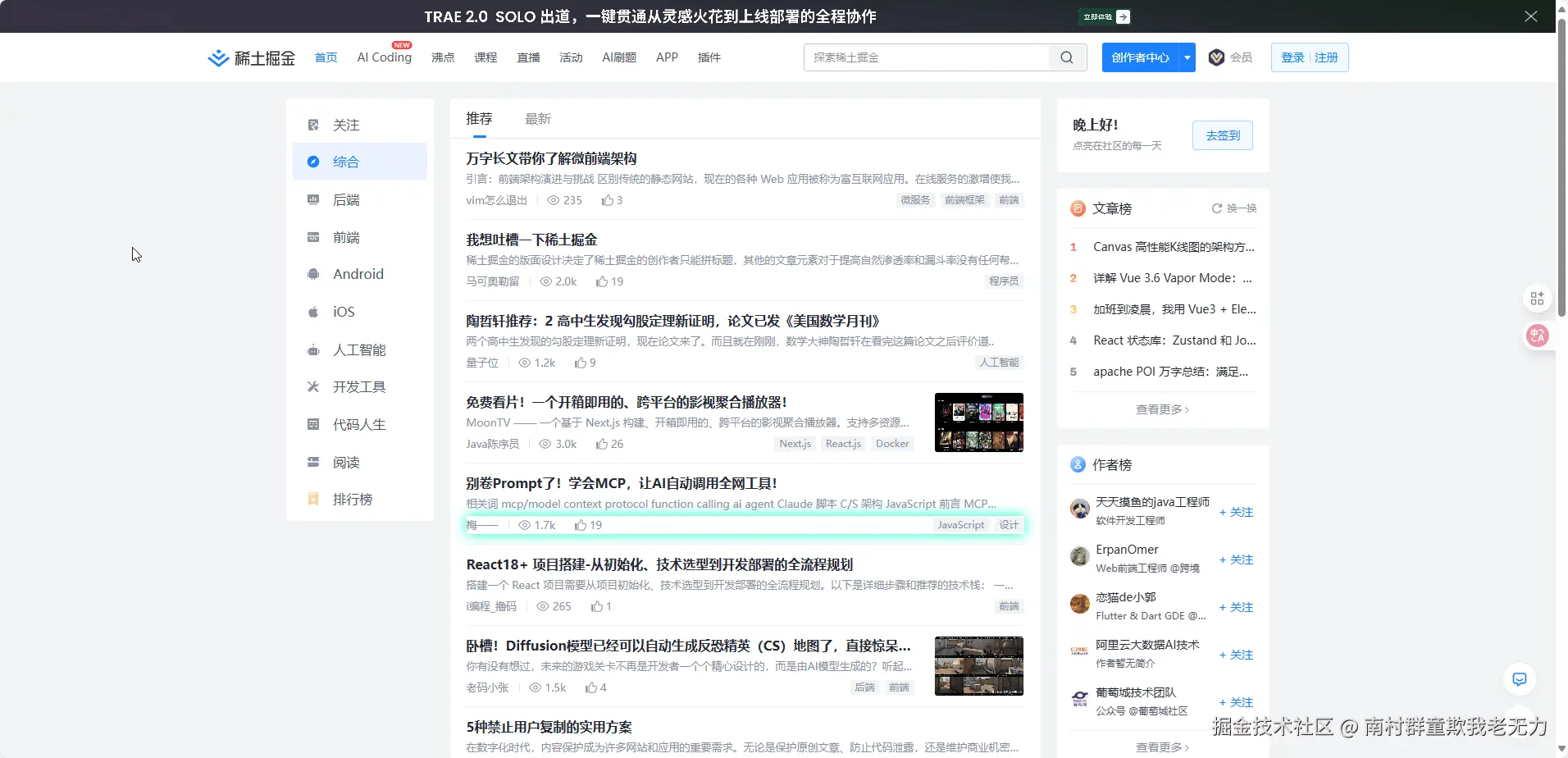Click the search magnifier icon
1568x758 pixels.
pyautogui.click(x=1066, y=57)
